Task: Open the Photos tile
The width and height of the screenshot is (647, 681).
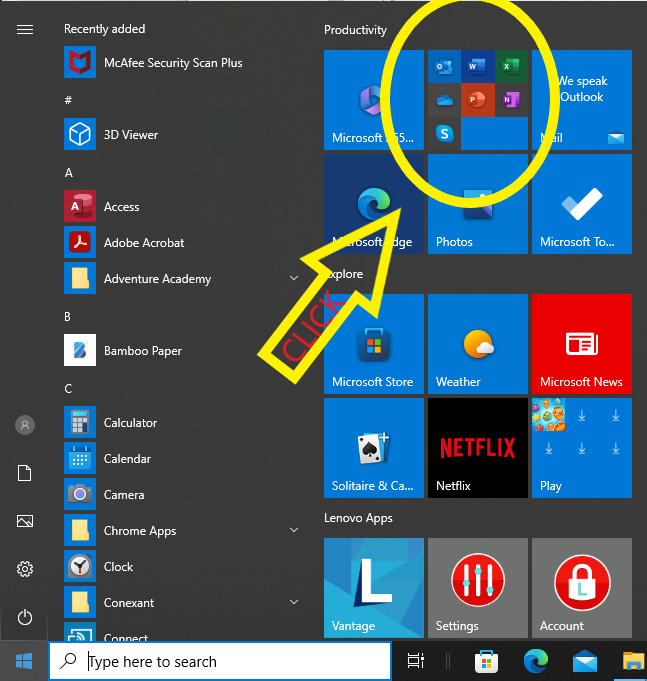Action: click(x=478, y=204)
